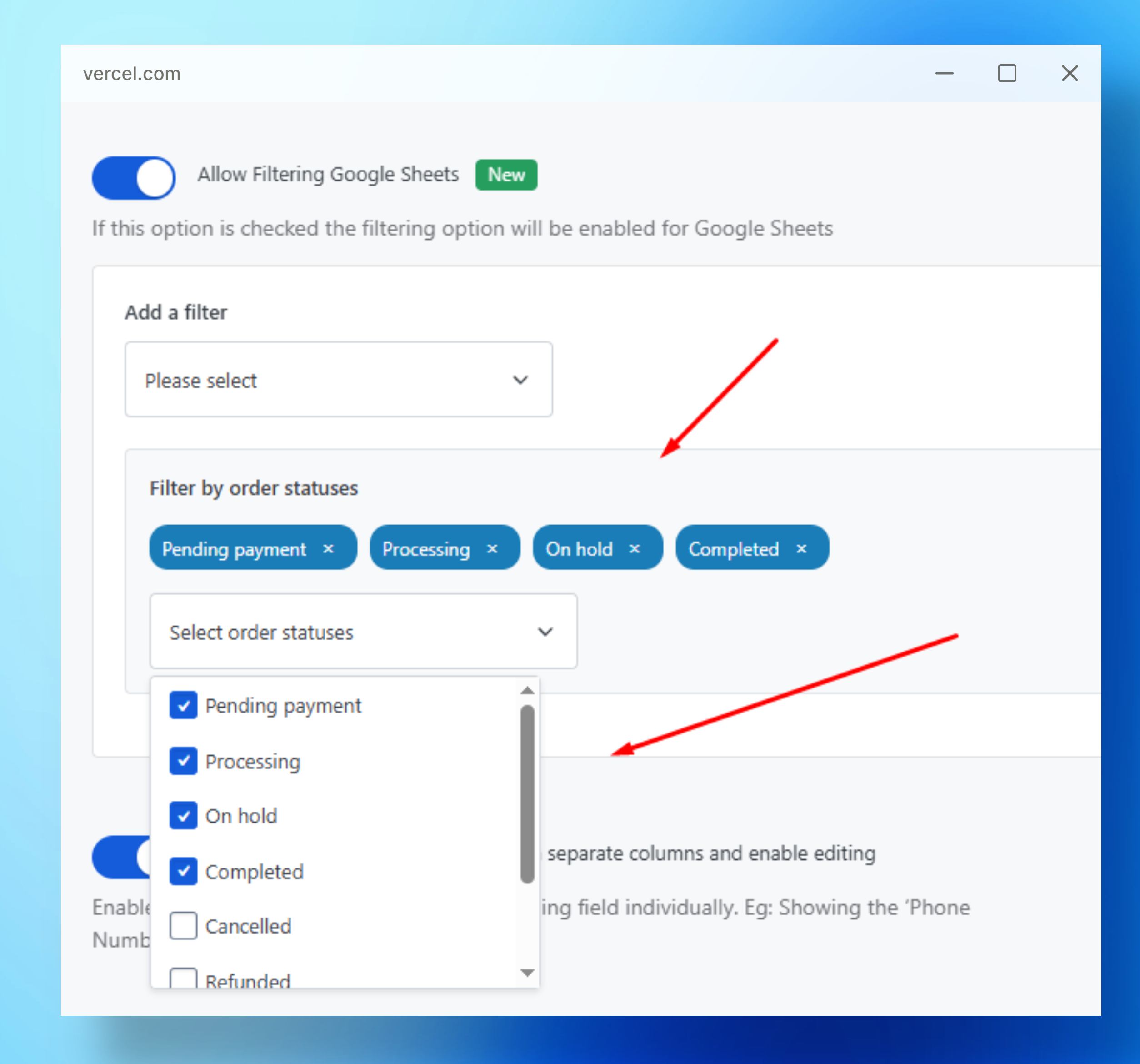Remove the Pending payment tag
Screen dimensions: 1140x1064
click(328, 549)
